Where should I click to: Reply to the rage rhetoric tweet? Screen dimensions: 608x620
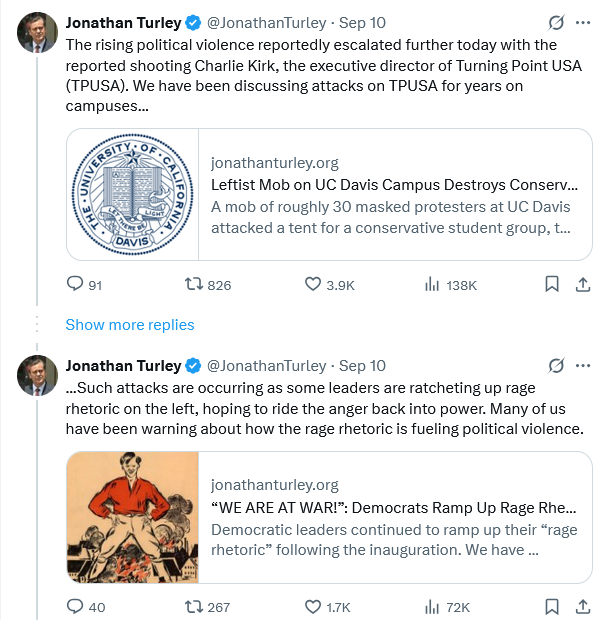[75, 607]
